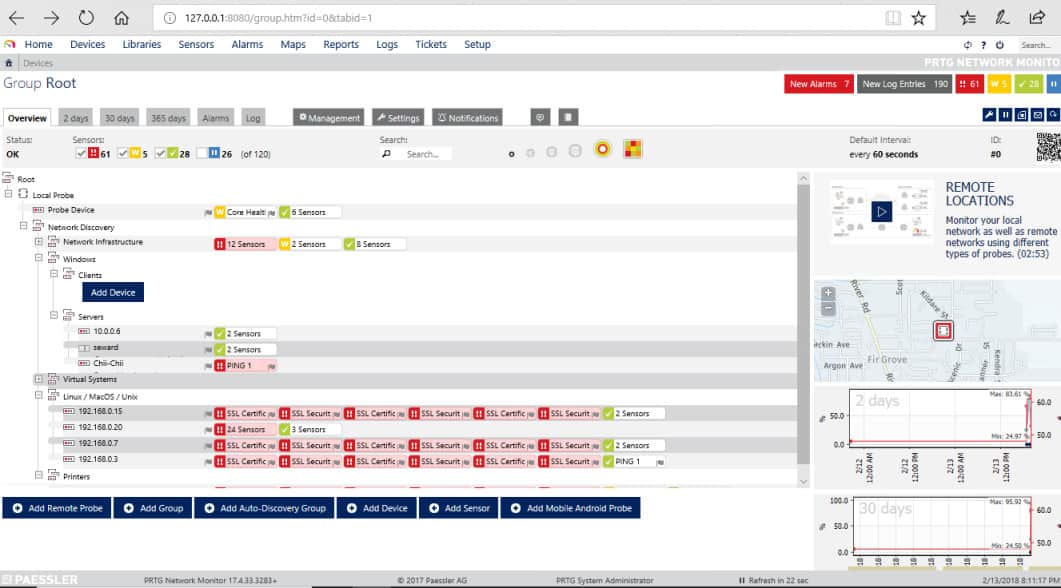The height and width of the screenshot is (588, 1061).
Task: Click Add Device under Clients group
Action: pos(113,292)
